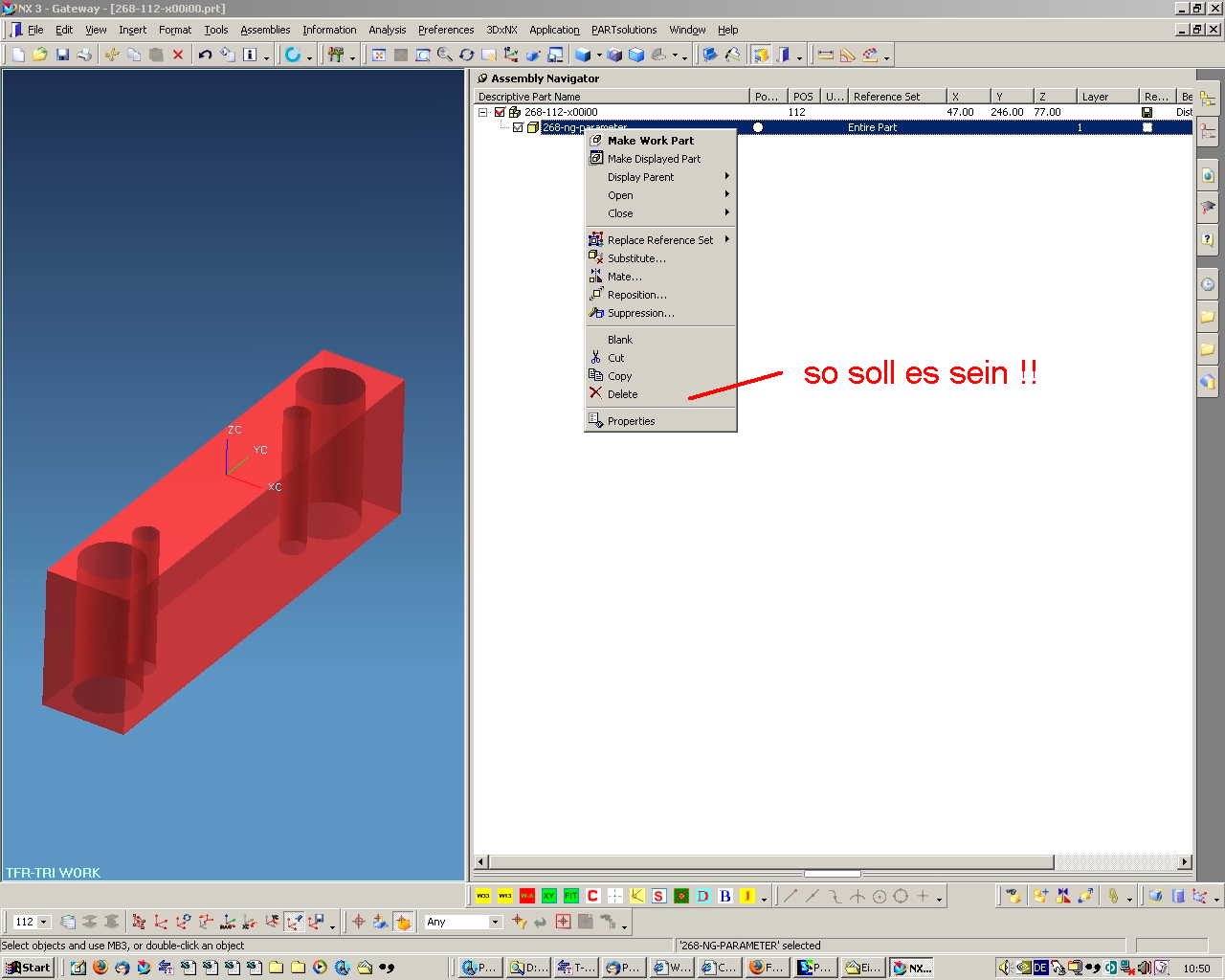Click the Layer column header
This screenshot has height=980, width=1225.
tap(1107, 97)
